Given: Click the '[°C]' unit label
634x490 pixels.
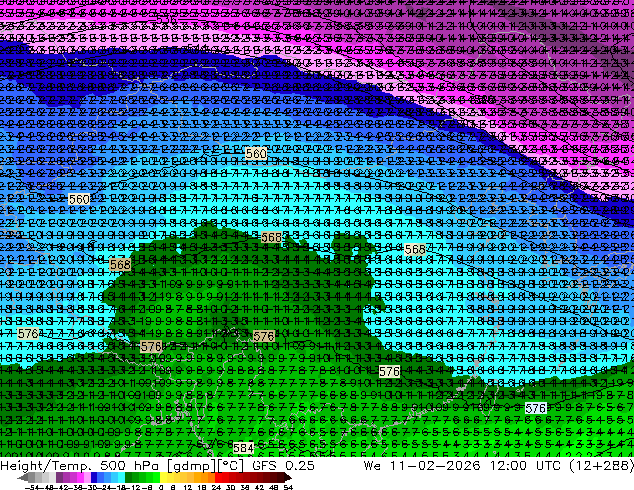Looking at the screenshot, I should pos(231,466).
